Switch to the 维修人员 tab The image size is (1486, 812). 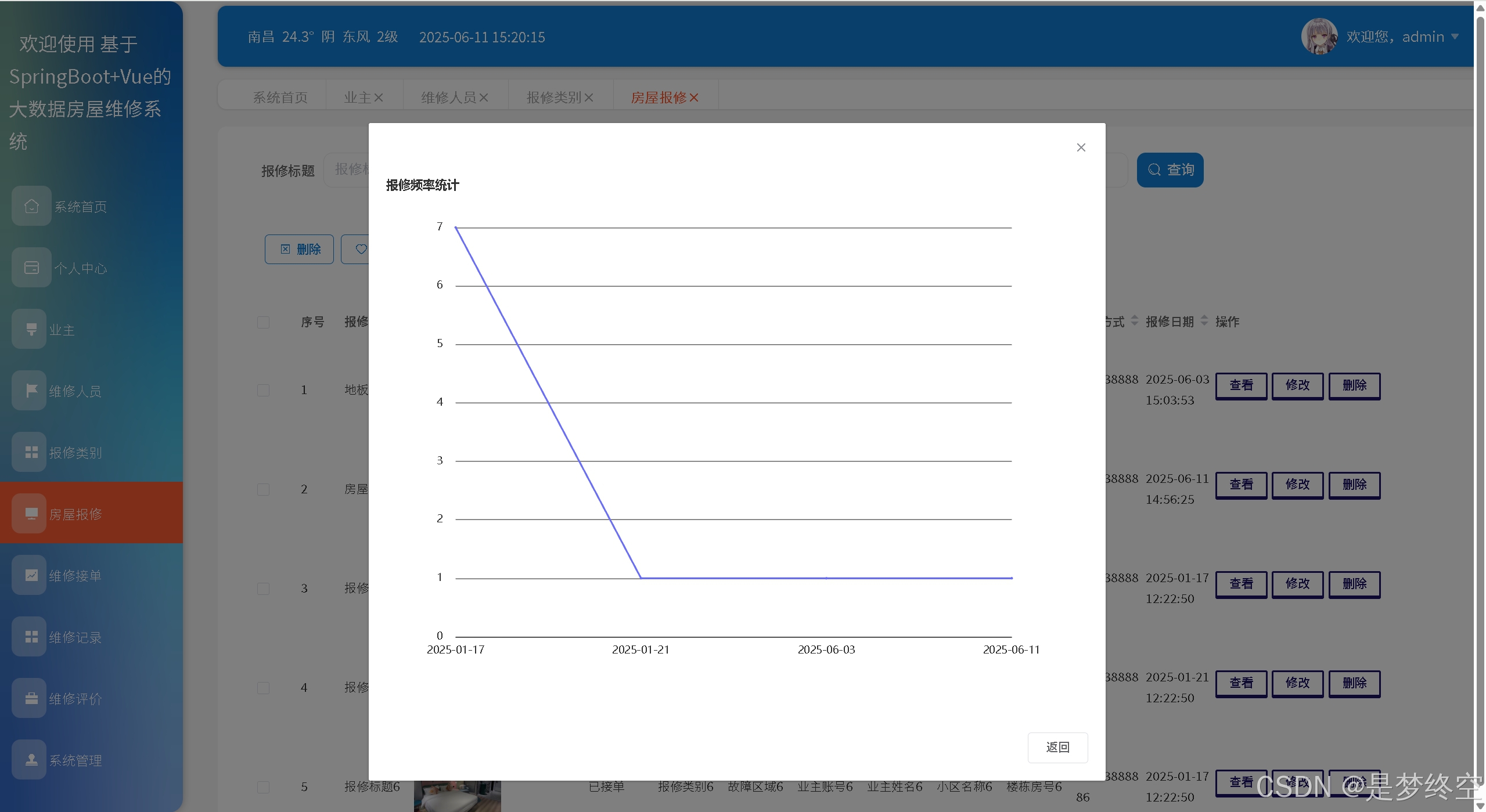point(448,98)
